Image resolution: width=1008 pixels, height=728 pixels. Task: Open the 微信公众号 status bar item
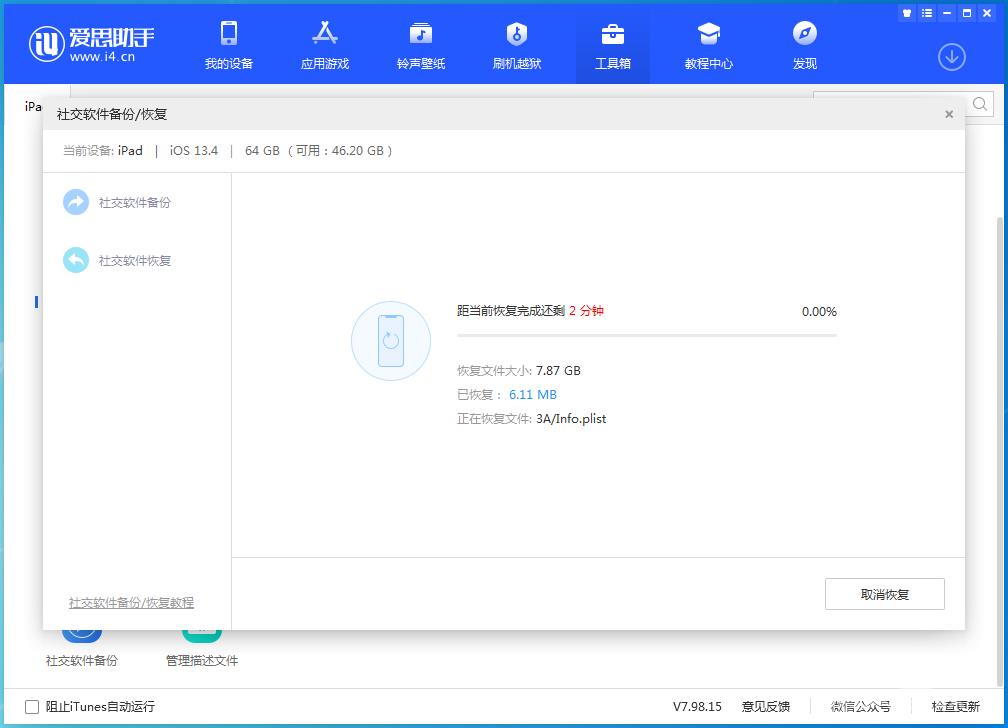pyautogui.click(x=860, y=707)
